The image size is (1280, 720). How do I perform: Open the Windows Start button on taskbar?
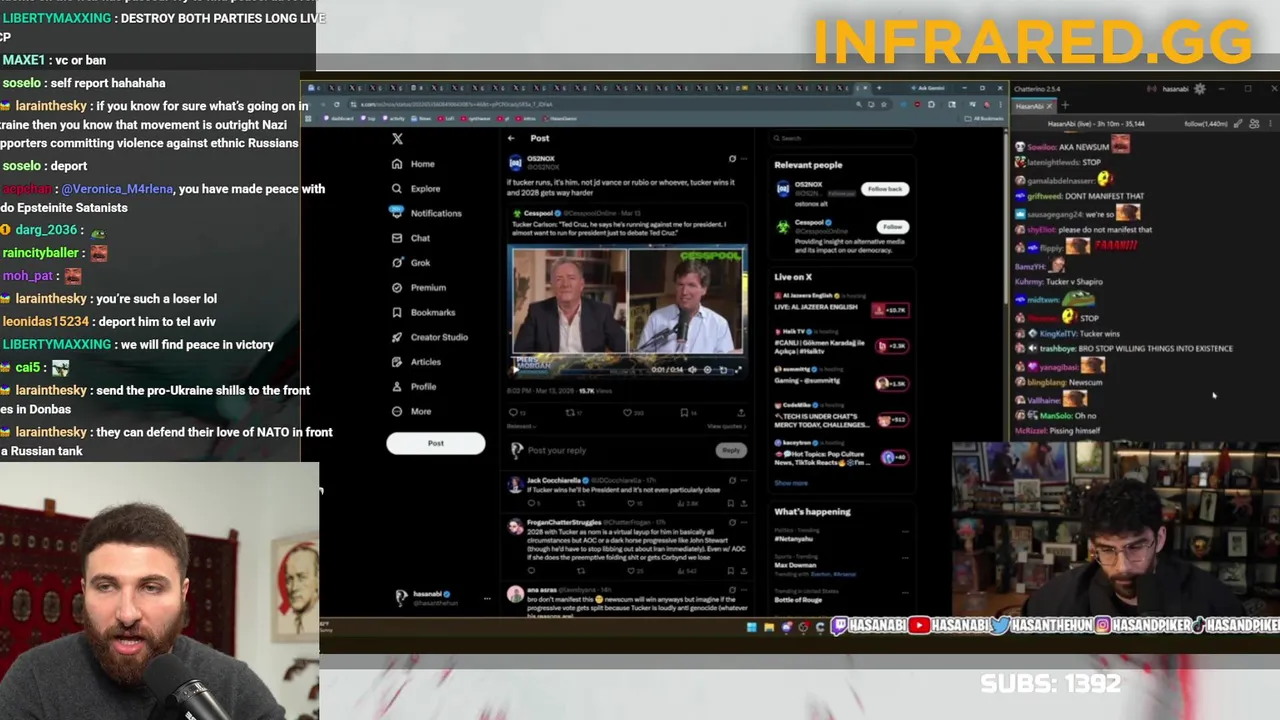pyautogui.click(x=751, y=627)
